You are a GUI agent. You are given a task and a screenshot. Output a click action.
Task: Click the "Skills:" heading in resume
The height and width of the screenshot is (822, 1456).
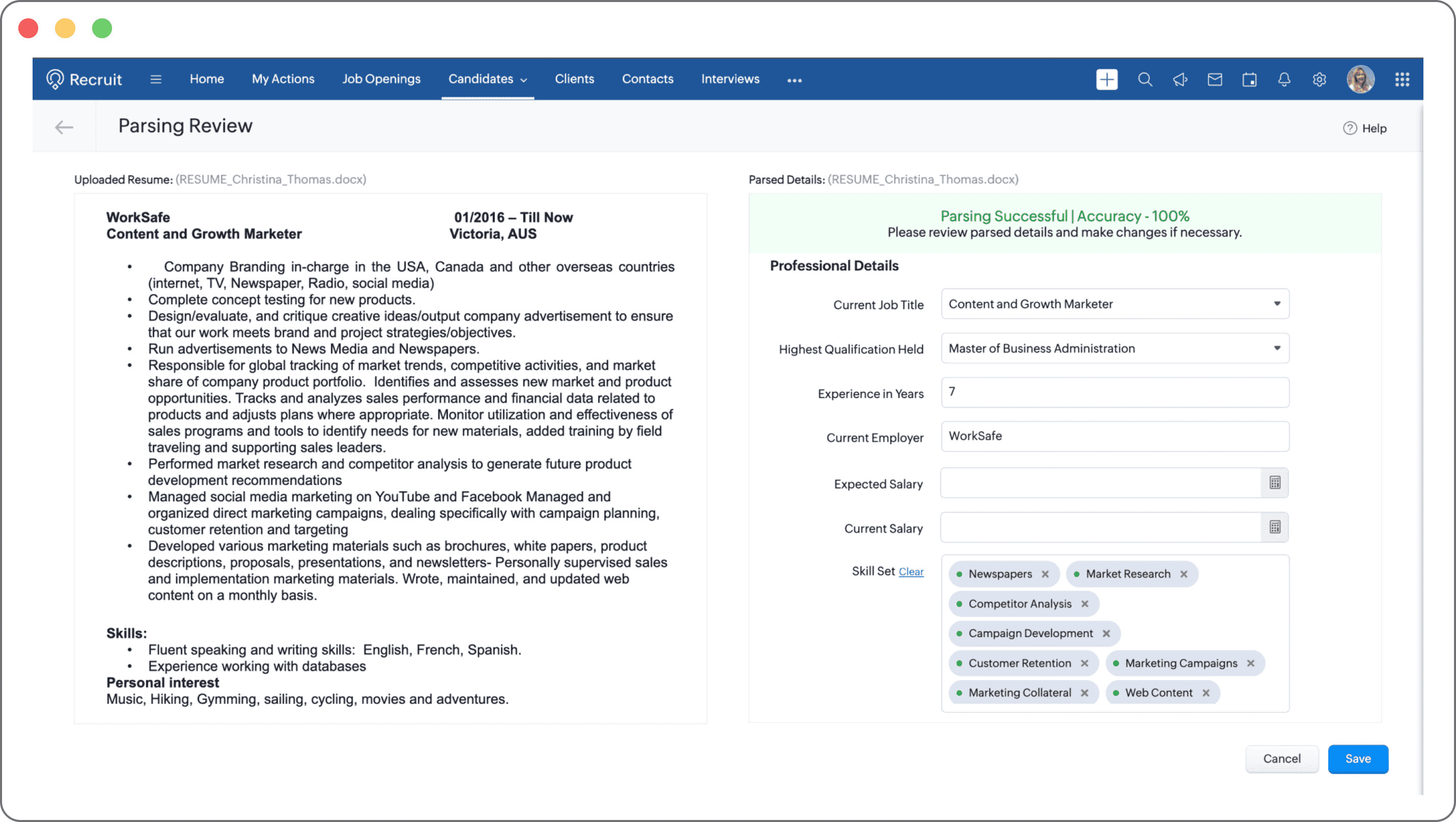[x=126, y=633]
